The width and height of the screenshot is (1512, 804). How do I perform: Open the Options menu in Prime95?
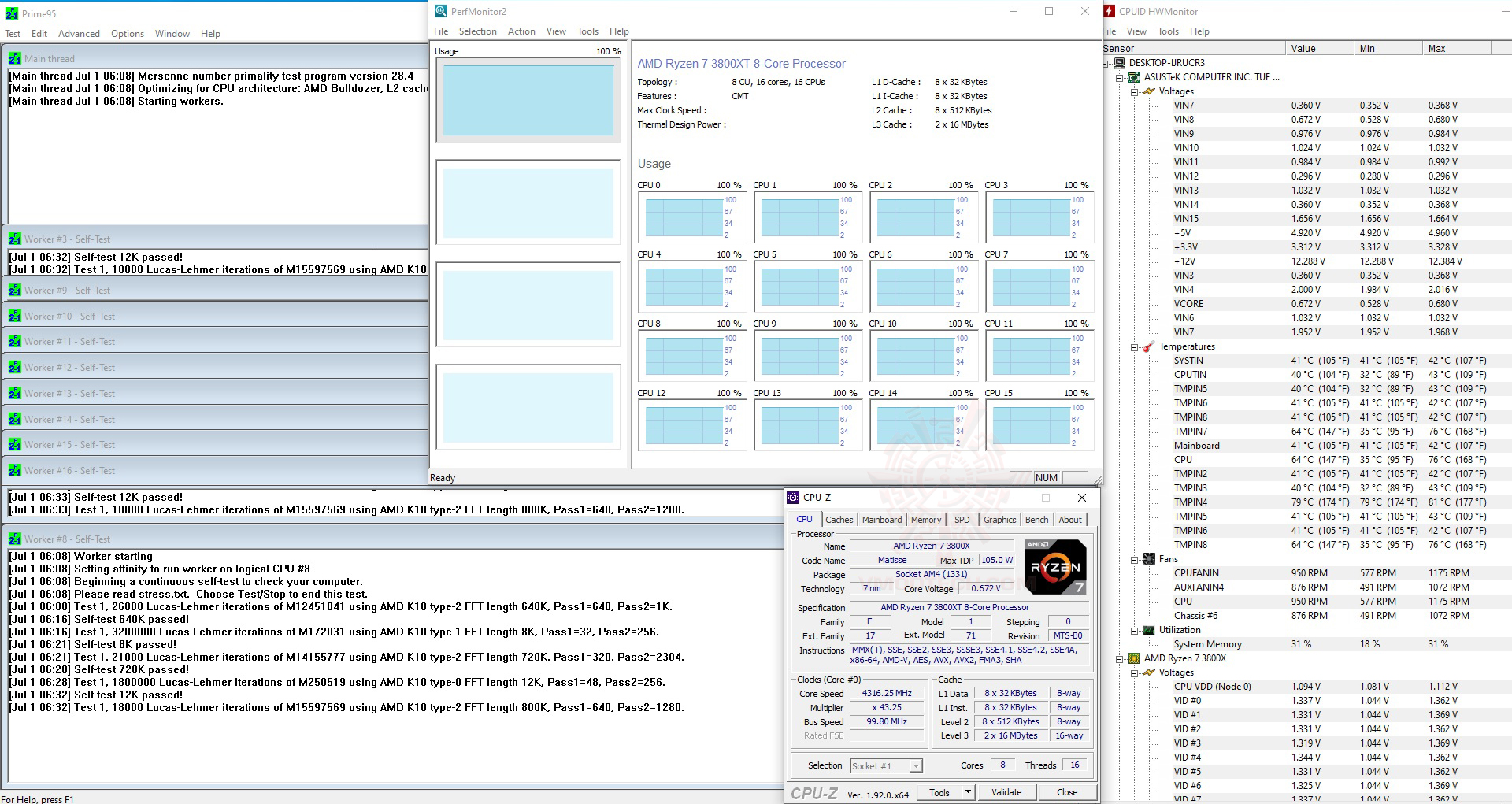click(x=128, y=34)
